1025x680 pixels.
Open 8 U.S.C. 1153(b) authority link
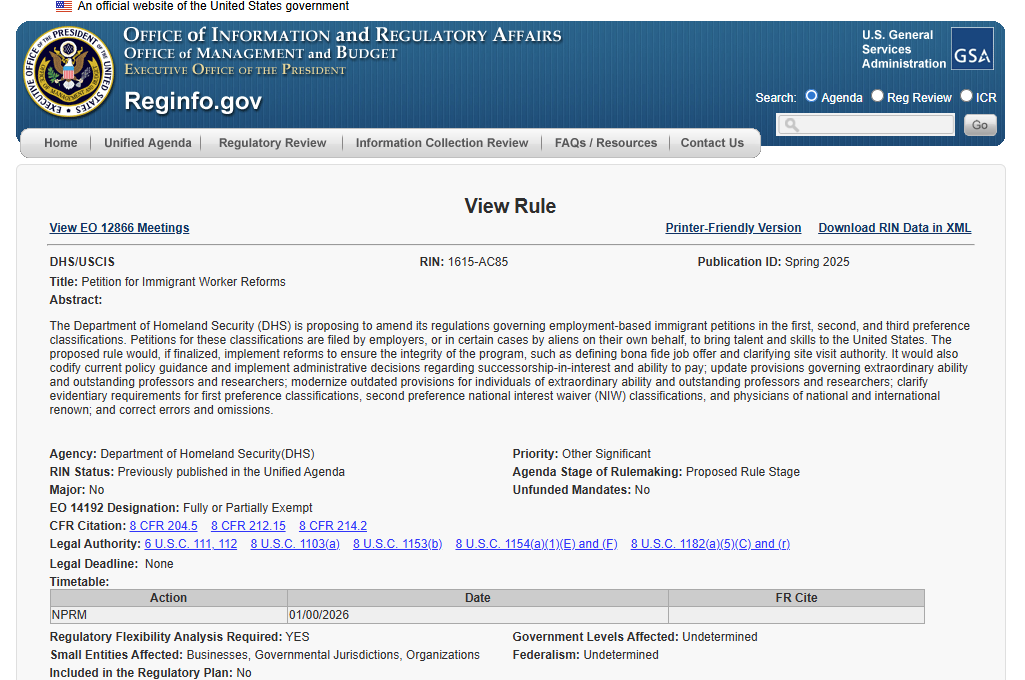397,544
